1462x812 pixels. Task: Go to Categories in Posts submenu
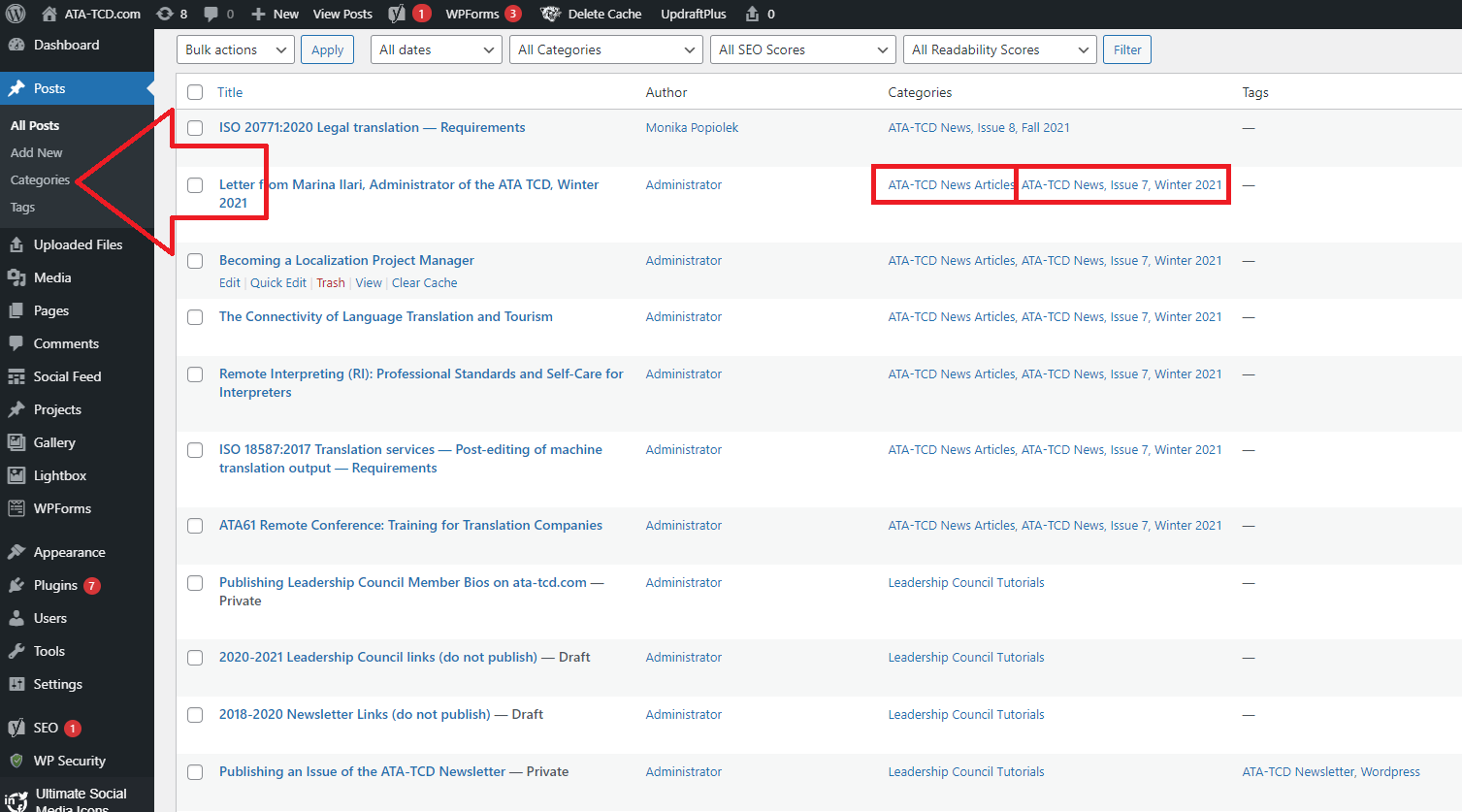pyautogui.click(x=40, y=180)
